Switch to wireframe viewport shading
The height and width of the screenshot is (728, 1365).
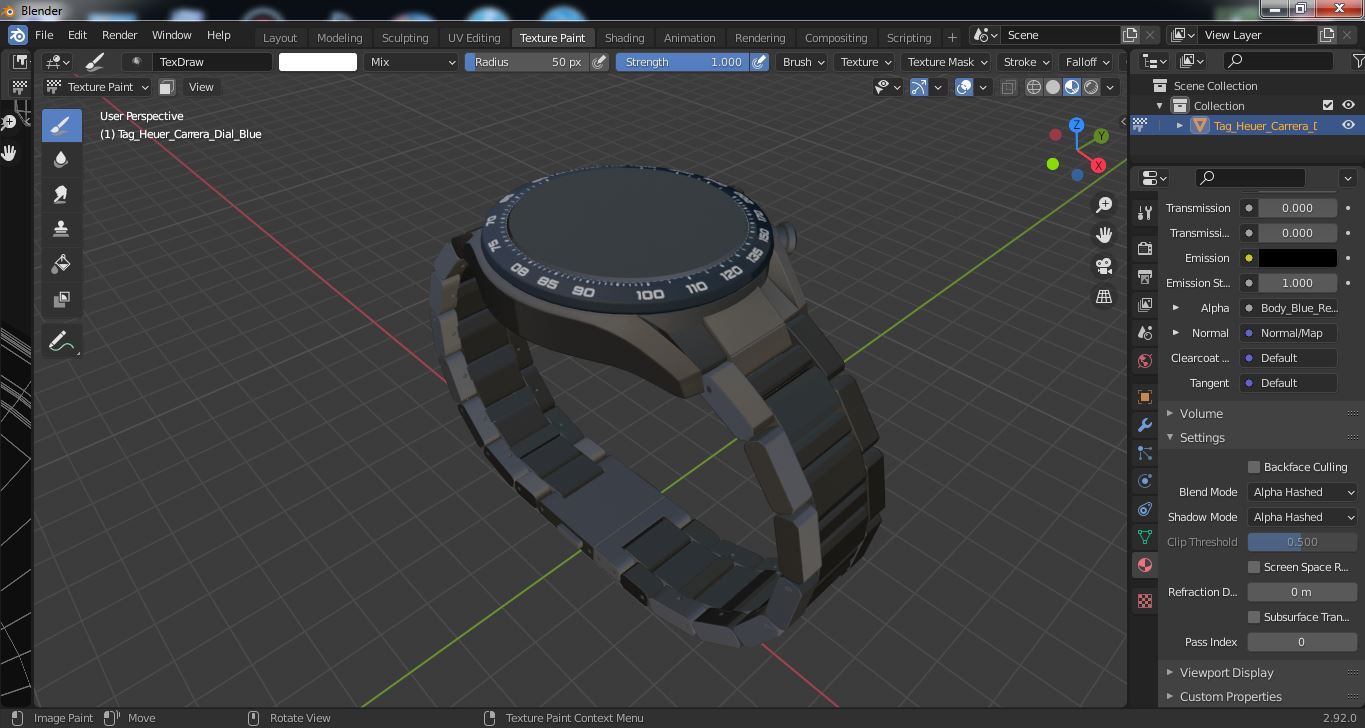click(1034, 87)
